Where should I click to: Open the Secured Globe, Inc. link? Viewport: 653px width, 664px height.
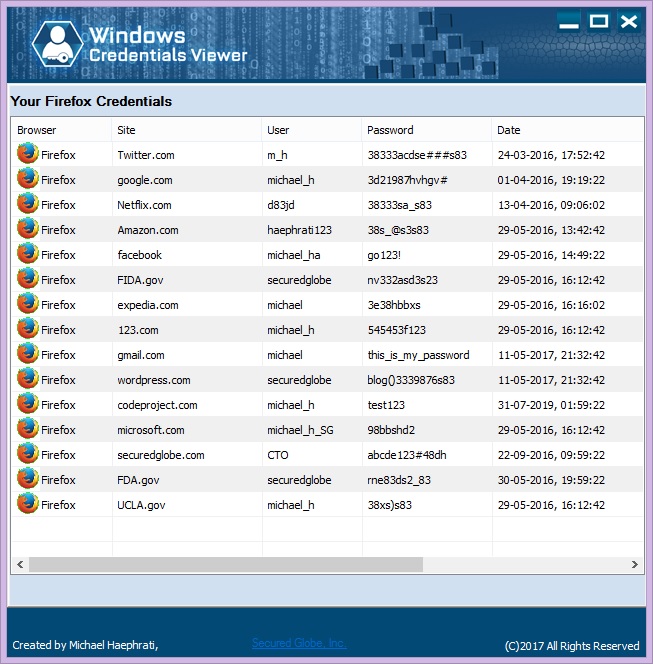[299, 643]
